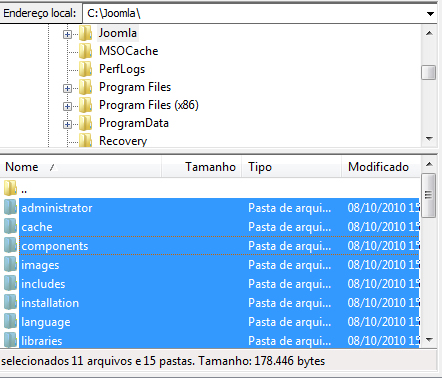442x378 pixels.
Task: Click the installation folder icon
Action: [10, 302]
